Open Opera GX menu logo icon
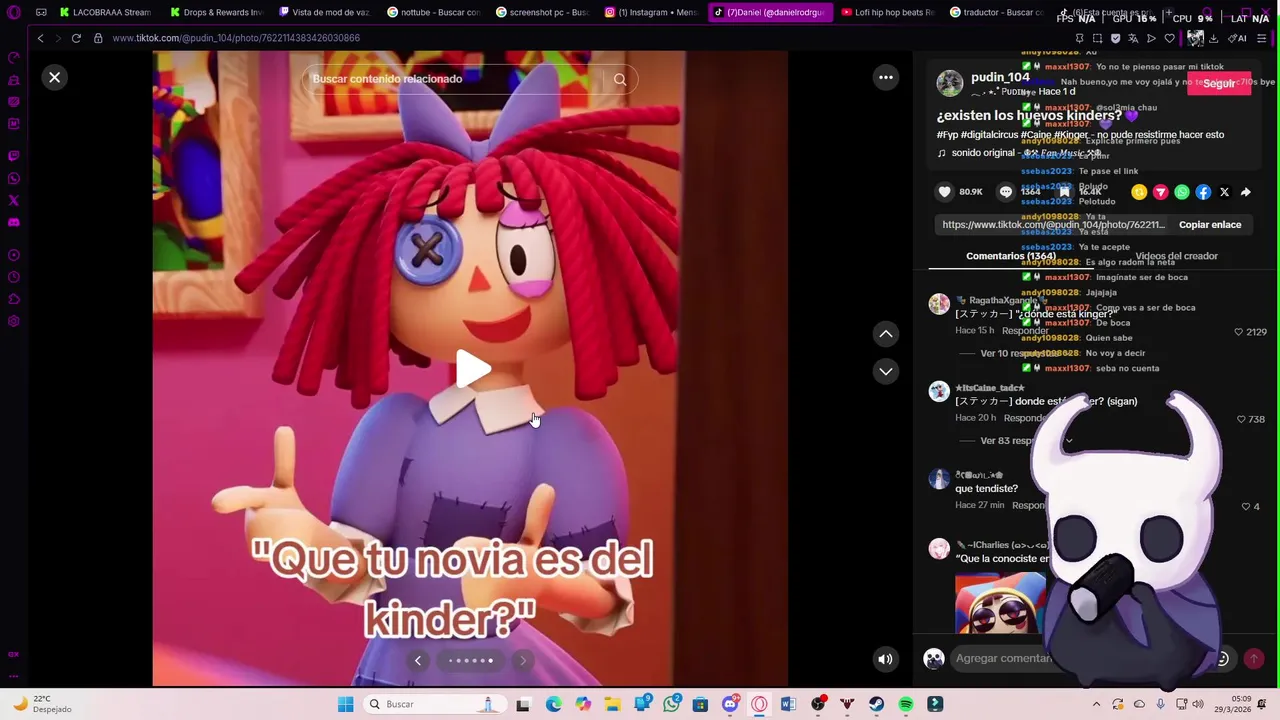This screenshot has width=1280, height=720. click(13, 12)
